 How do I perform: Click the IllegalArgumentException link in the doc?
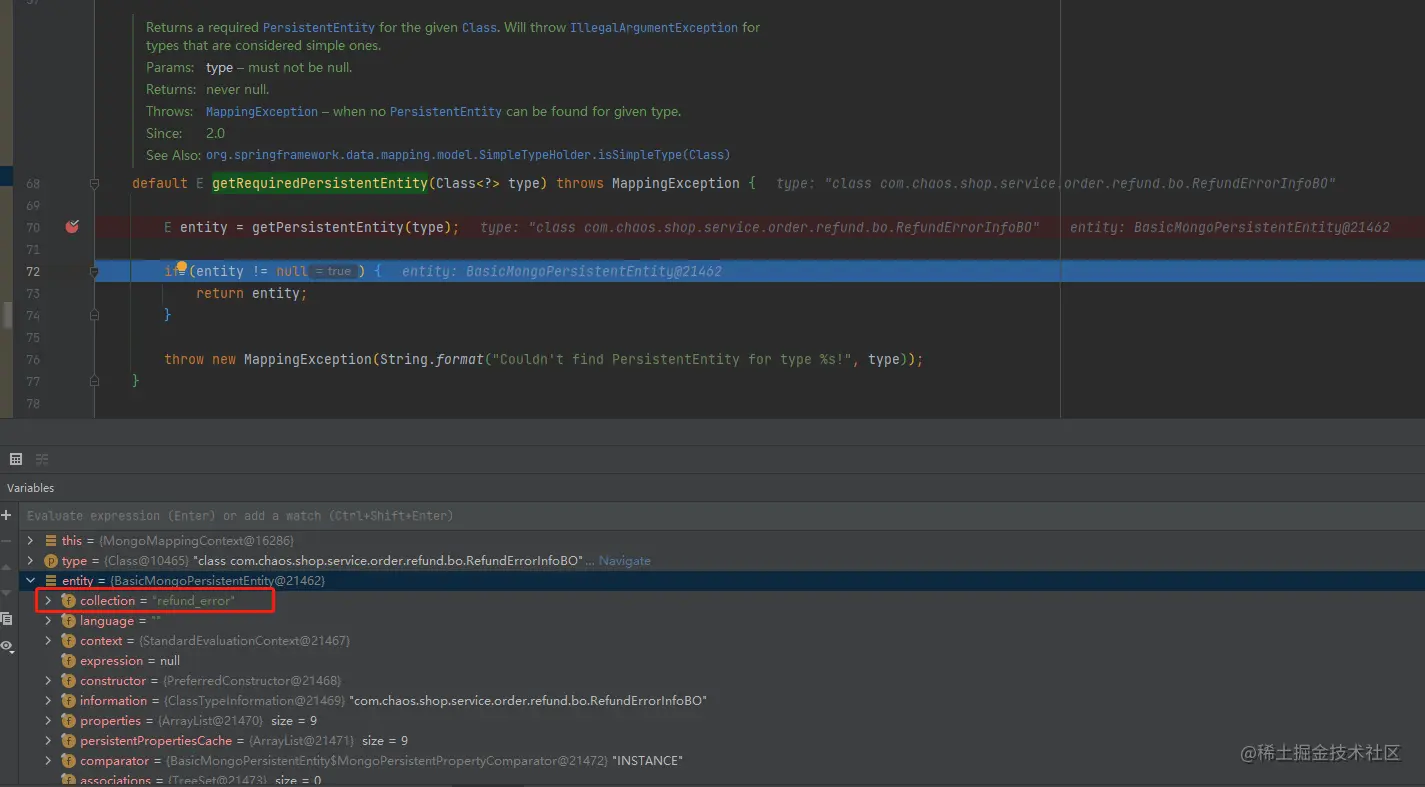pos(654,28)
